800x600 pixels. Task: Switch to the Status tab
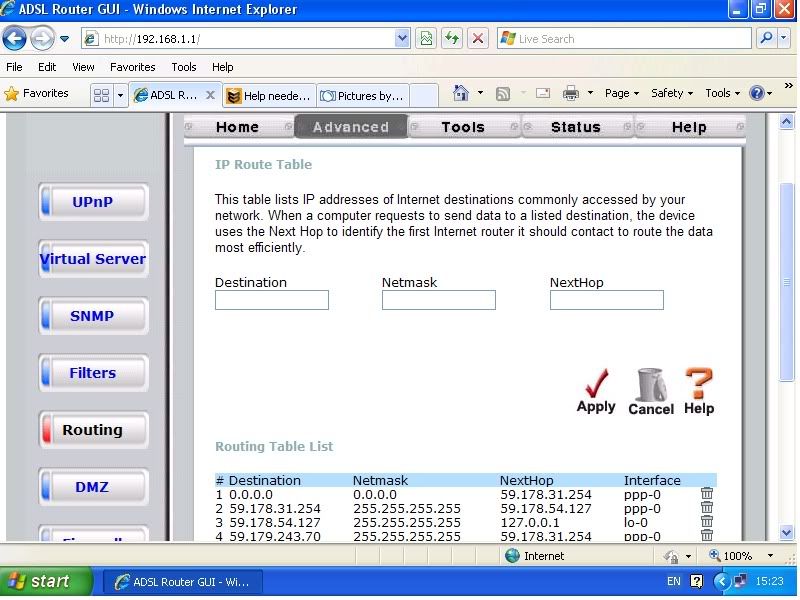[575, 127]
